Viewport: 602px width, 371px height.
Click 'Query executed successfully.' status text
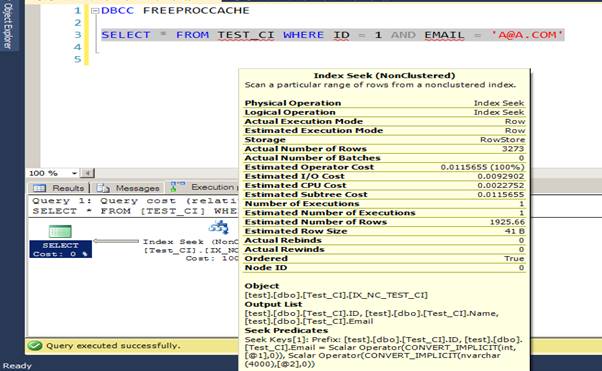tap(113, 346)
